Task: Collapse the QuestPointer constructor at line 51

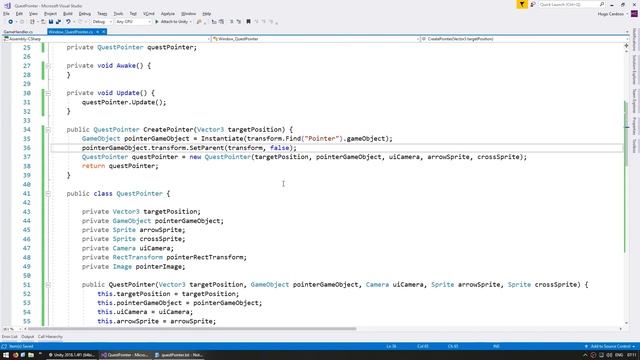Action: 48,285
